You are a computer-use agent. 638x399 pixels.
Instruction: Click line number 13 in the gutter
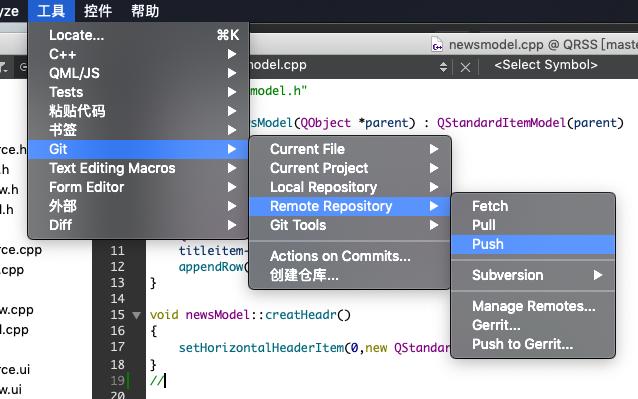pyautogui.click(x=118, y=283)
